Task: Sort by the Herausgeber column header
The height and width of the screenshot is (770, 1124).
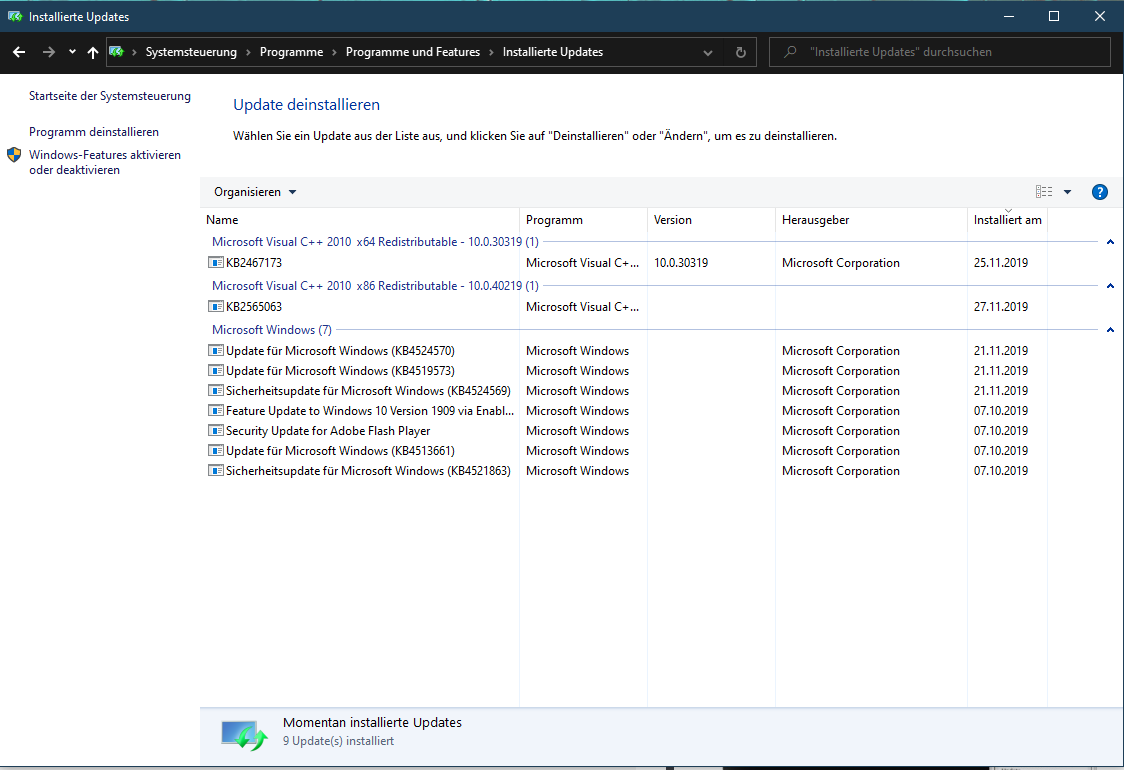Action: pos(871,220)
